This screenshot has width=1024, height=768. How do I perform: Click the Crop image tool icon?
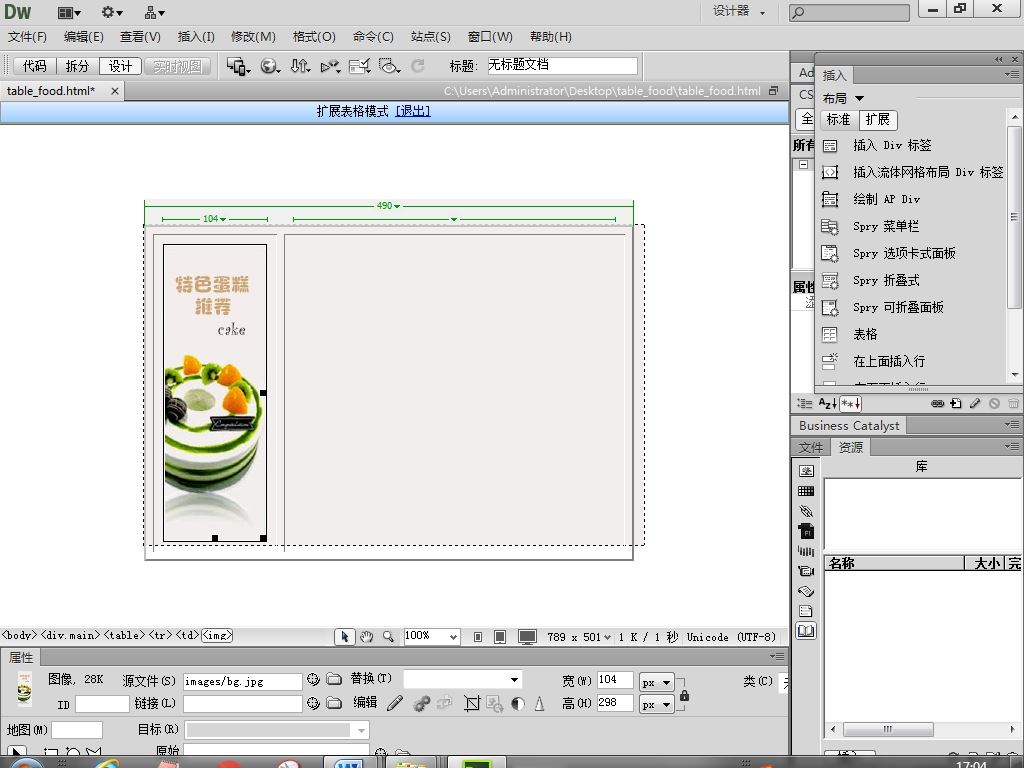(472, 704)
